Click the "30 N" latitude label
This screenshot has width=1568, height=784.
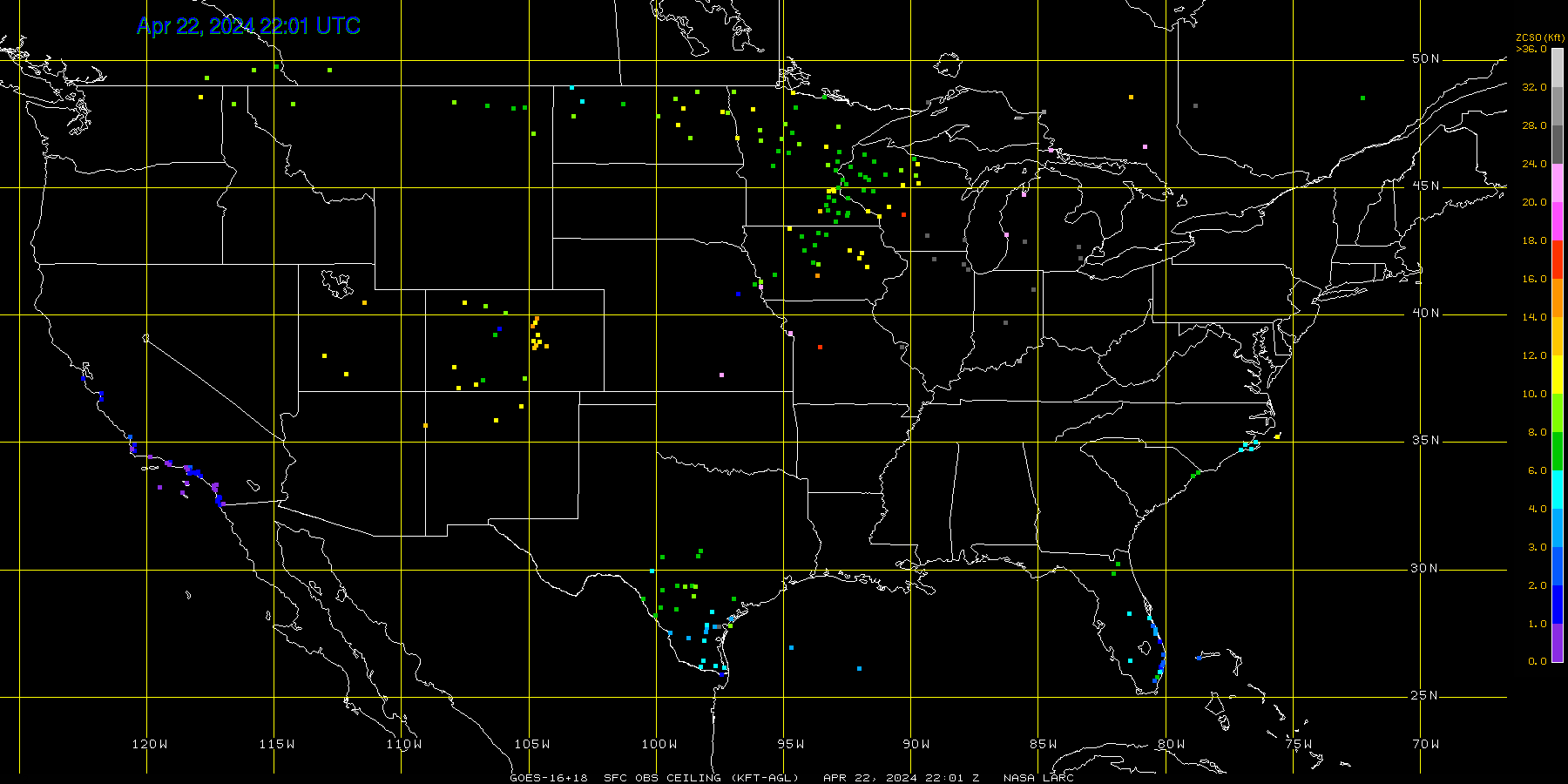(1426, 569)
